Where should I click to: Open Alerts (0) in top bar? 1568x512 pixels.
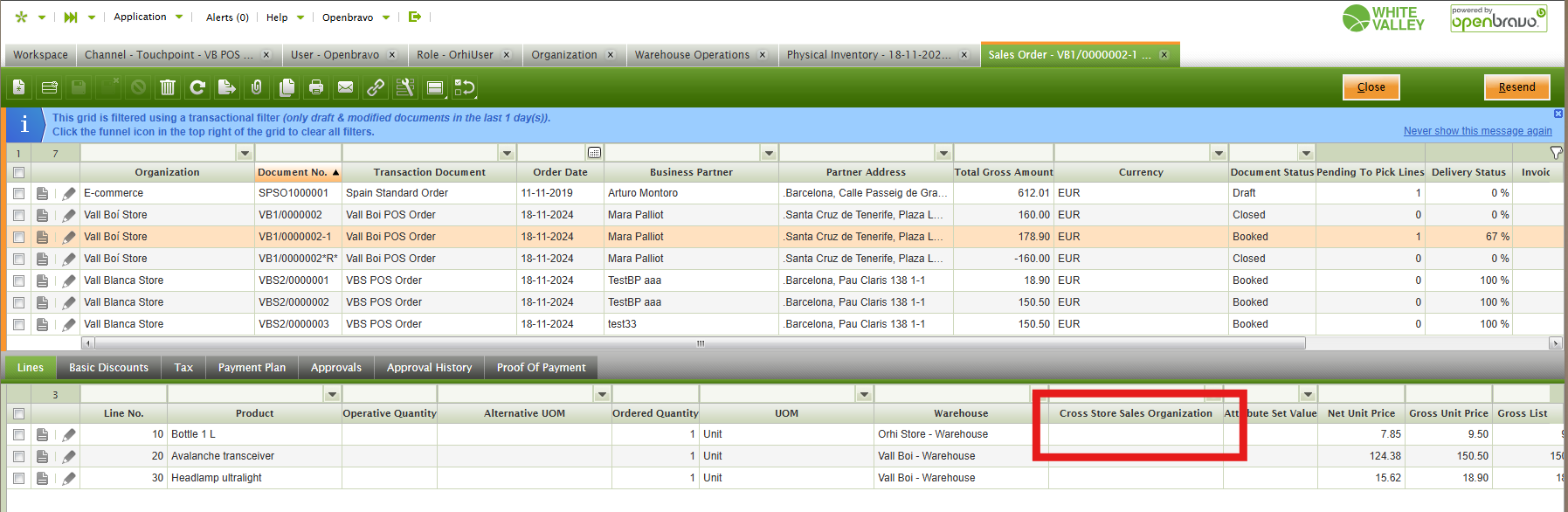227,17
